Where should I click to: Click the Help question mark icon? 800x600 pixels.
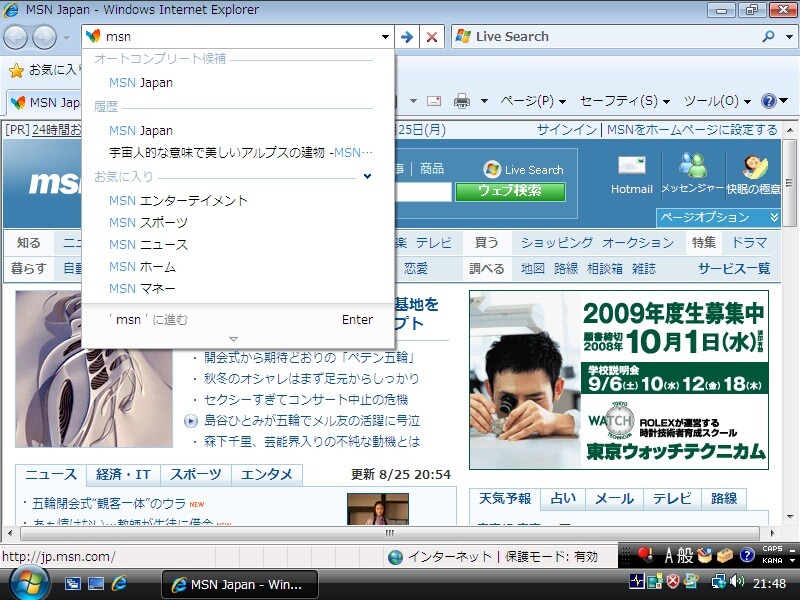point(769,101)
